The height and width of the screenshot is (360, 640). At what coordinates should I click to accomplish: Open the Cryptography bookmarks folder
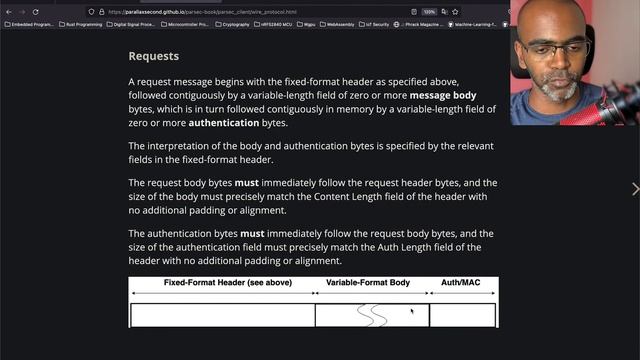click(232, 24)
